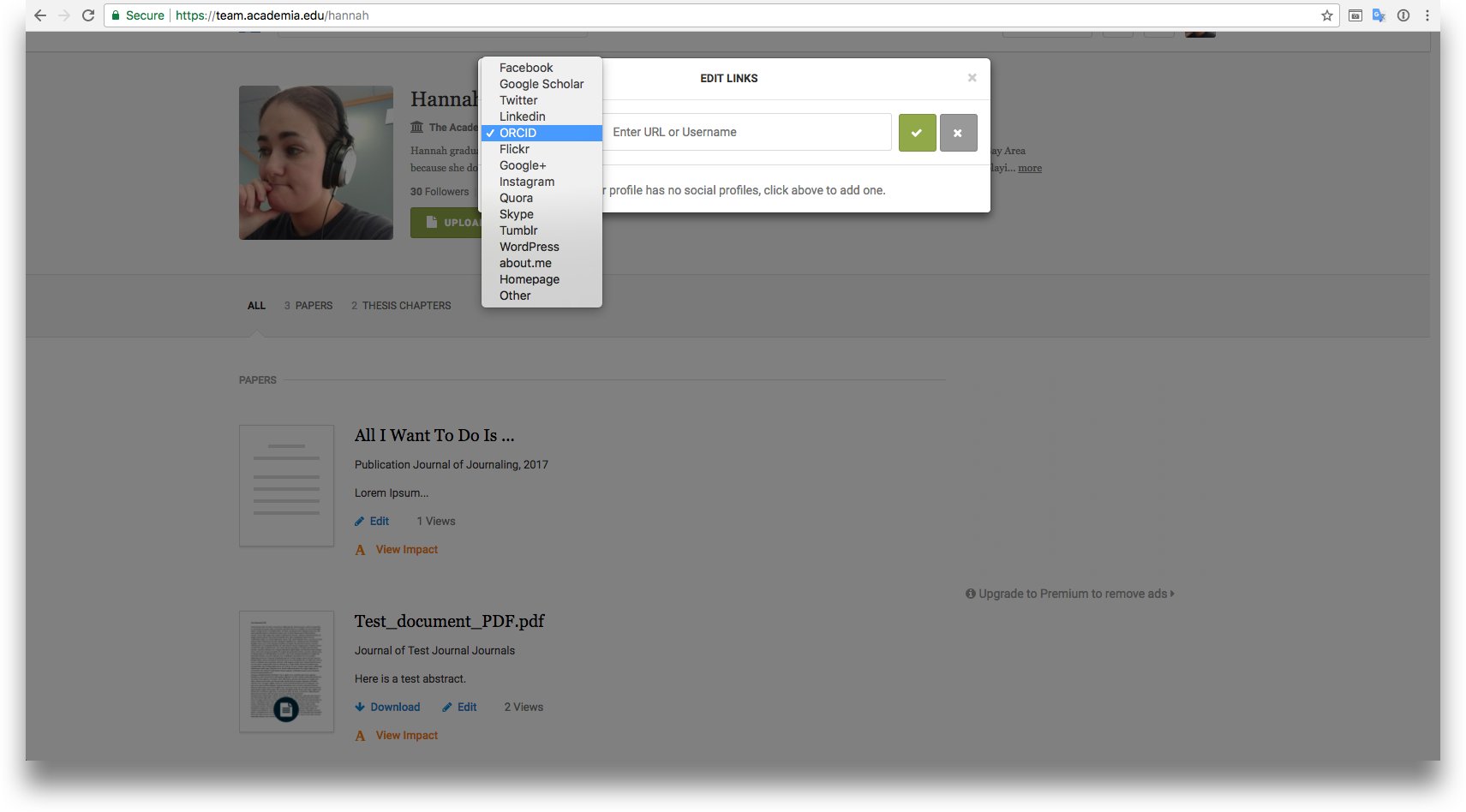The height and width of the screenshot is (812, 1466).
Task: Open thumbnail of All I Want To Do Is paper
Action: tap(286, 486)
